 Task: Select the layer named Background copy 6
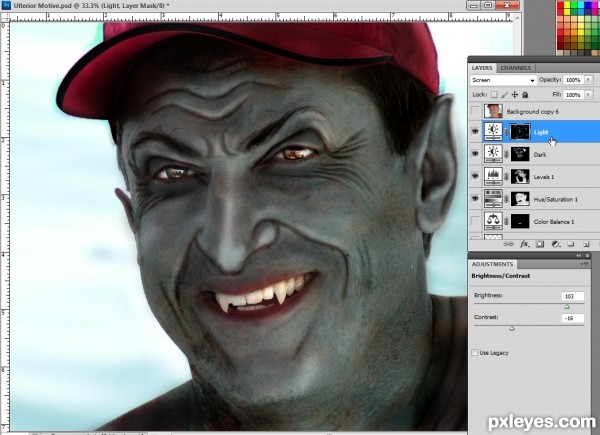(532, 111)
